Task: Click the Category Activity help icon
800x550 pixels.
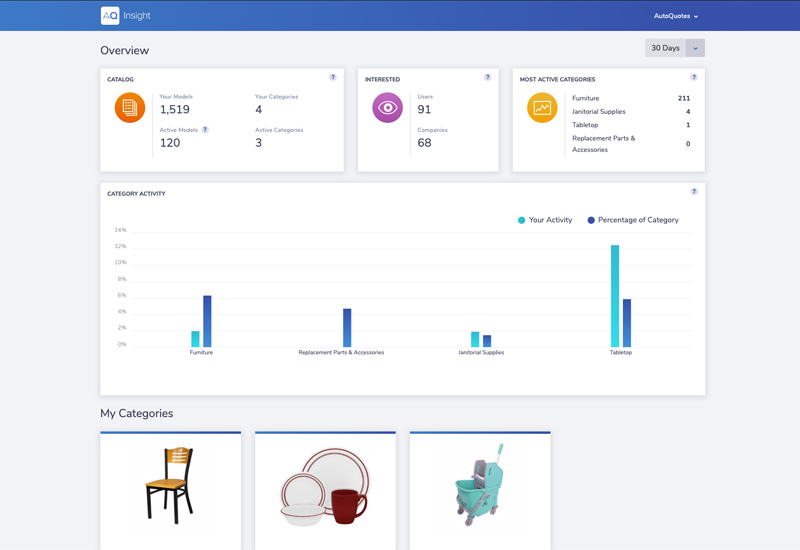Action: click(694, 191)
